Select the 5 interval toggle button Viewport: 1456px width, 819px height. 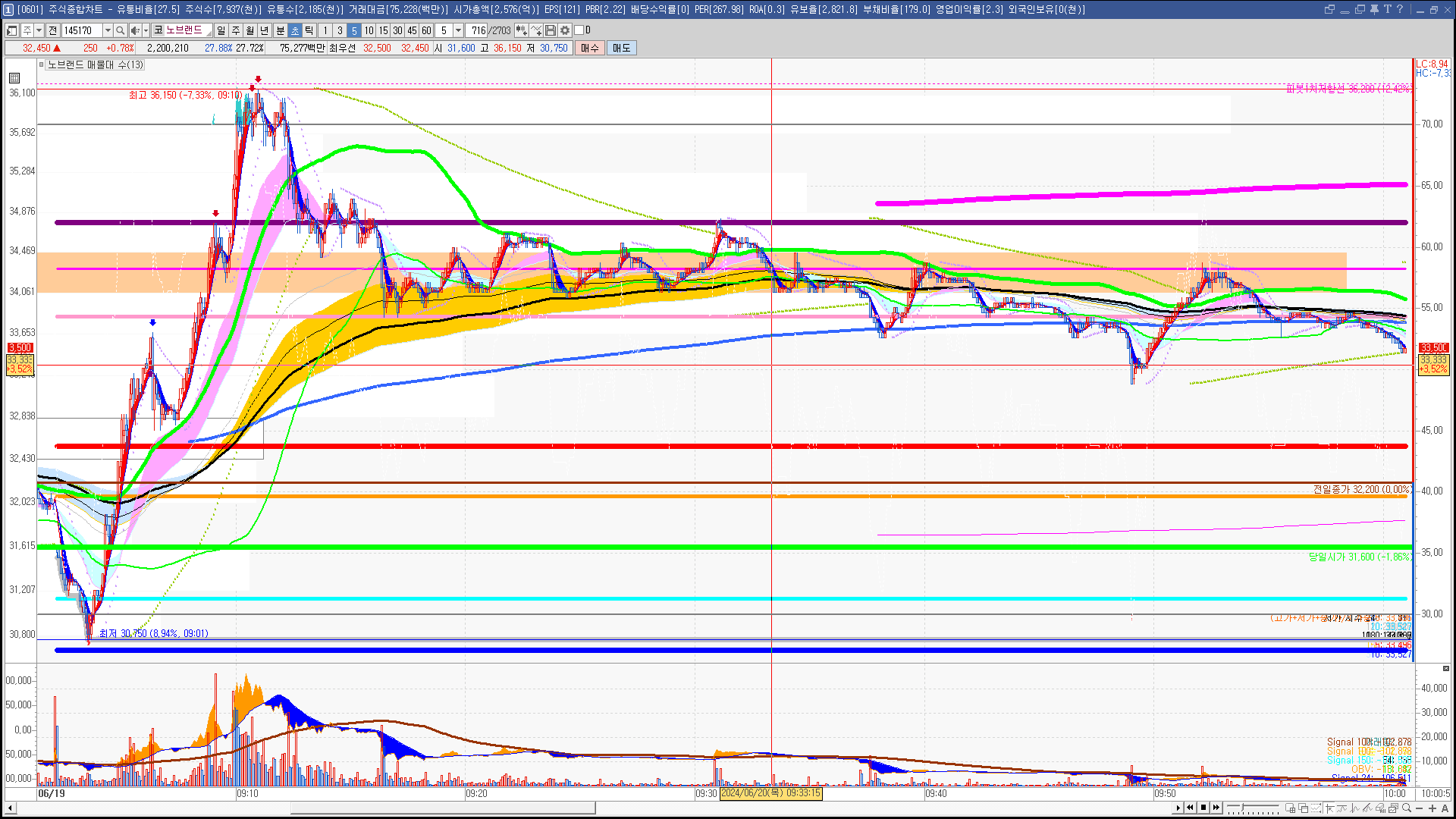tap(353, 30)
